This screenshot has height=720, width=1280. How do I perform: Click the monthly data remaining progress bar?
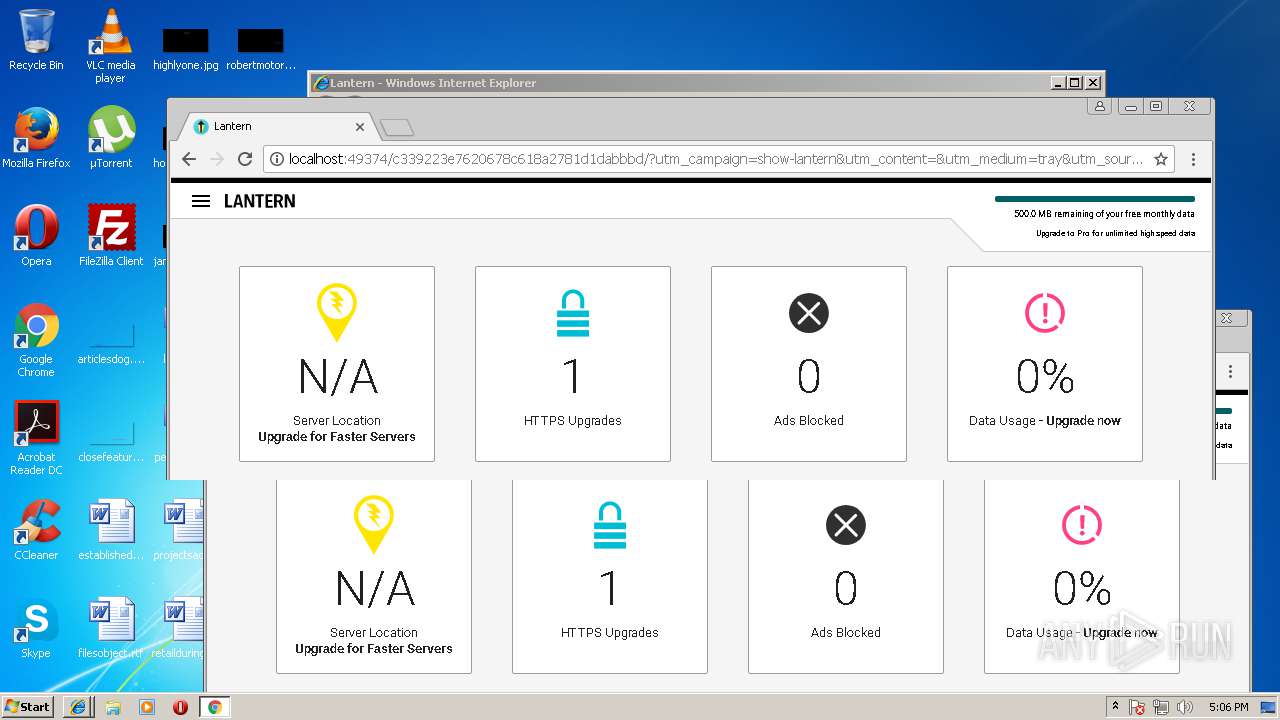[1095, 199]
